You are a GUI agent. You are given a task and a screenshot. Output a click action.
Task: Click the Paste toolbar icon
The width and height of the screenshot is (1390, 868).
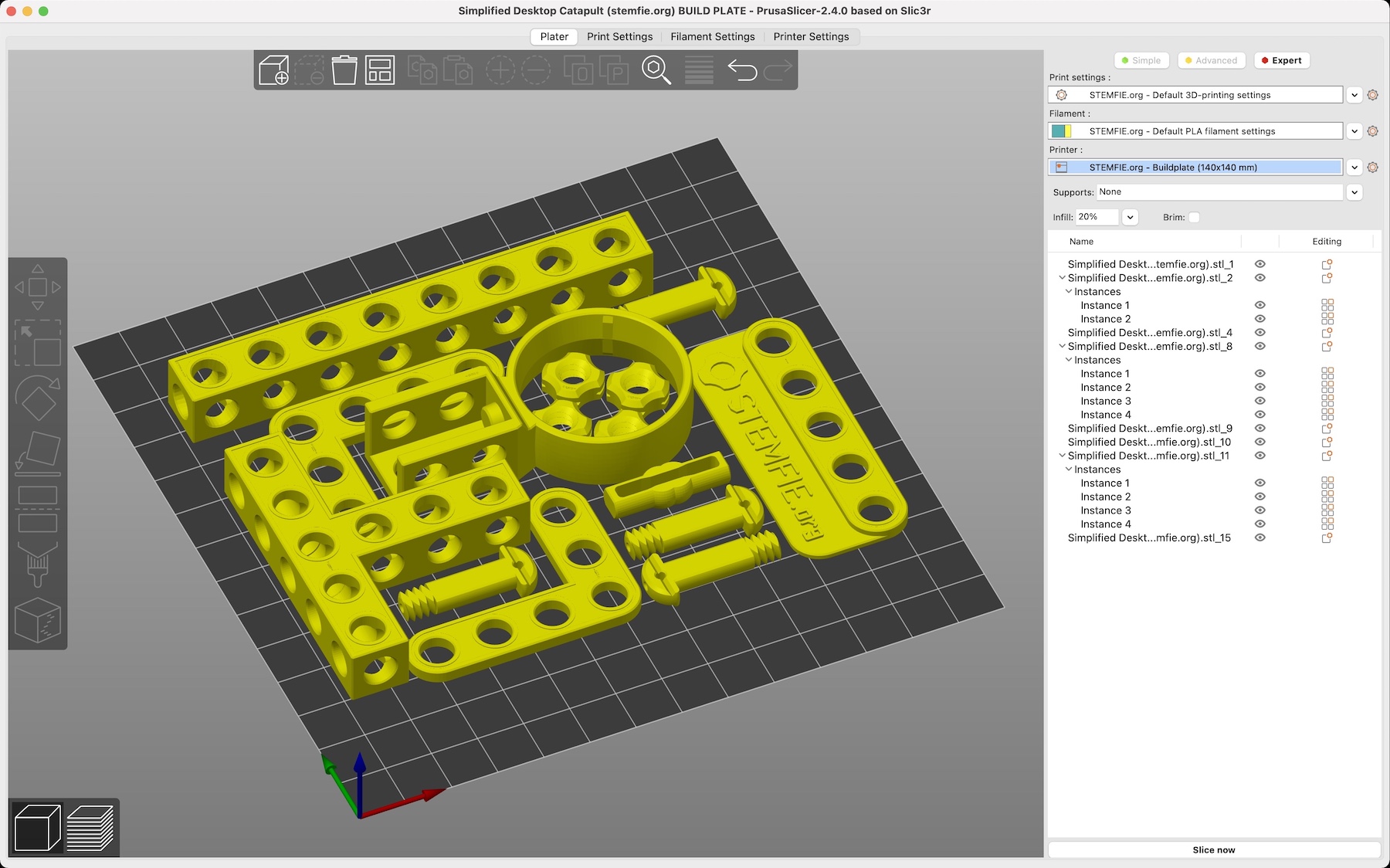click(458, 70)
